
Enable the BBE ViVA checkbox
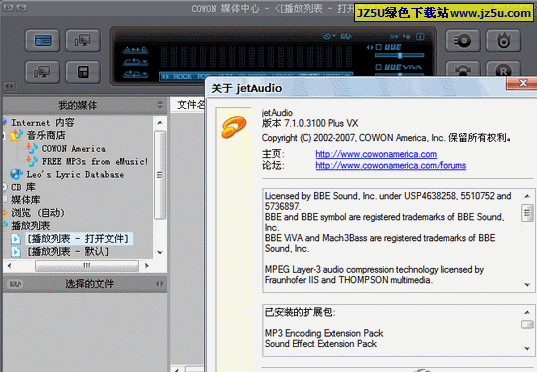[378, 67]
